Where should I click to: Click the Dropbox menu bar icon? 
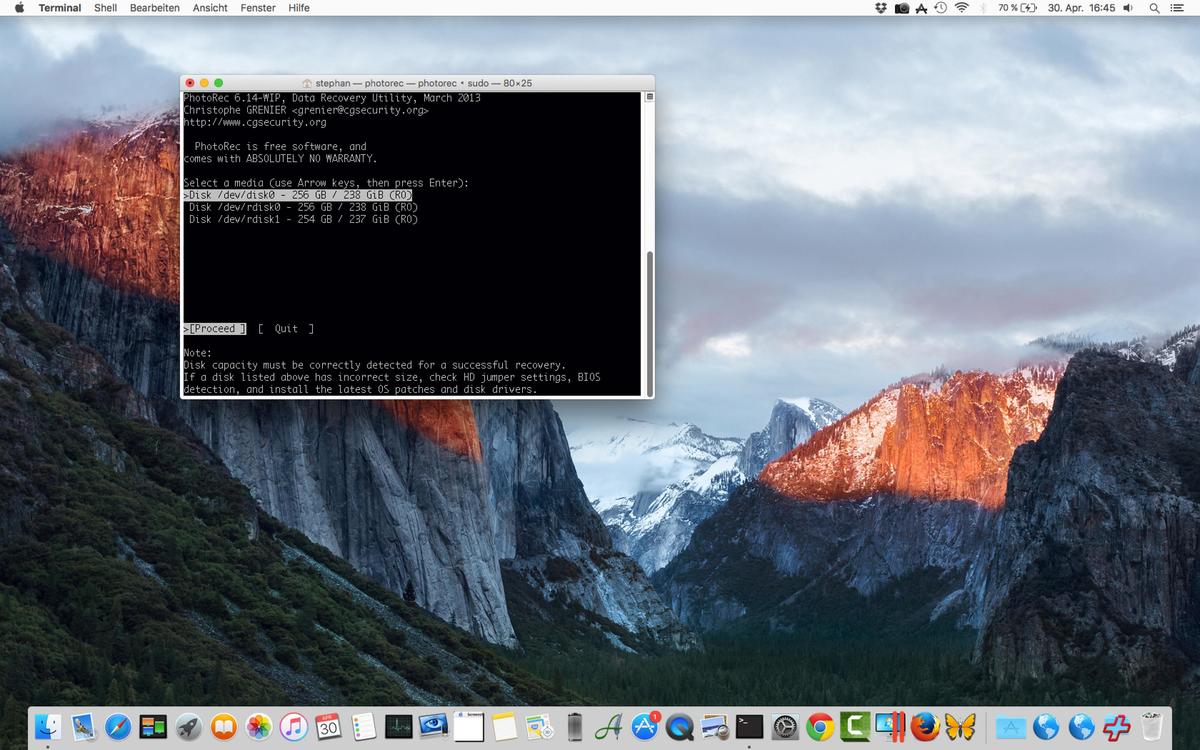point(880,8)
